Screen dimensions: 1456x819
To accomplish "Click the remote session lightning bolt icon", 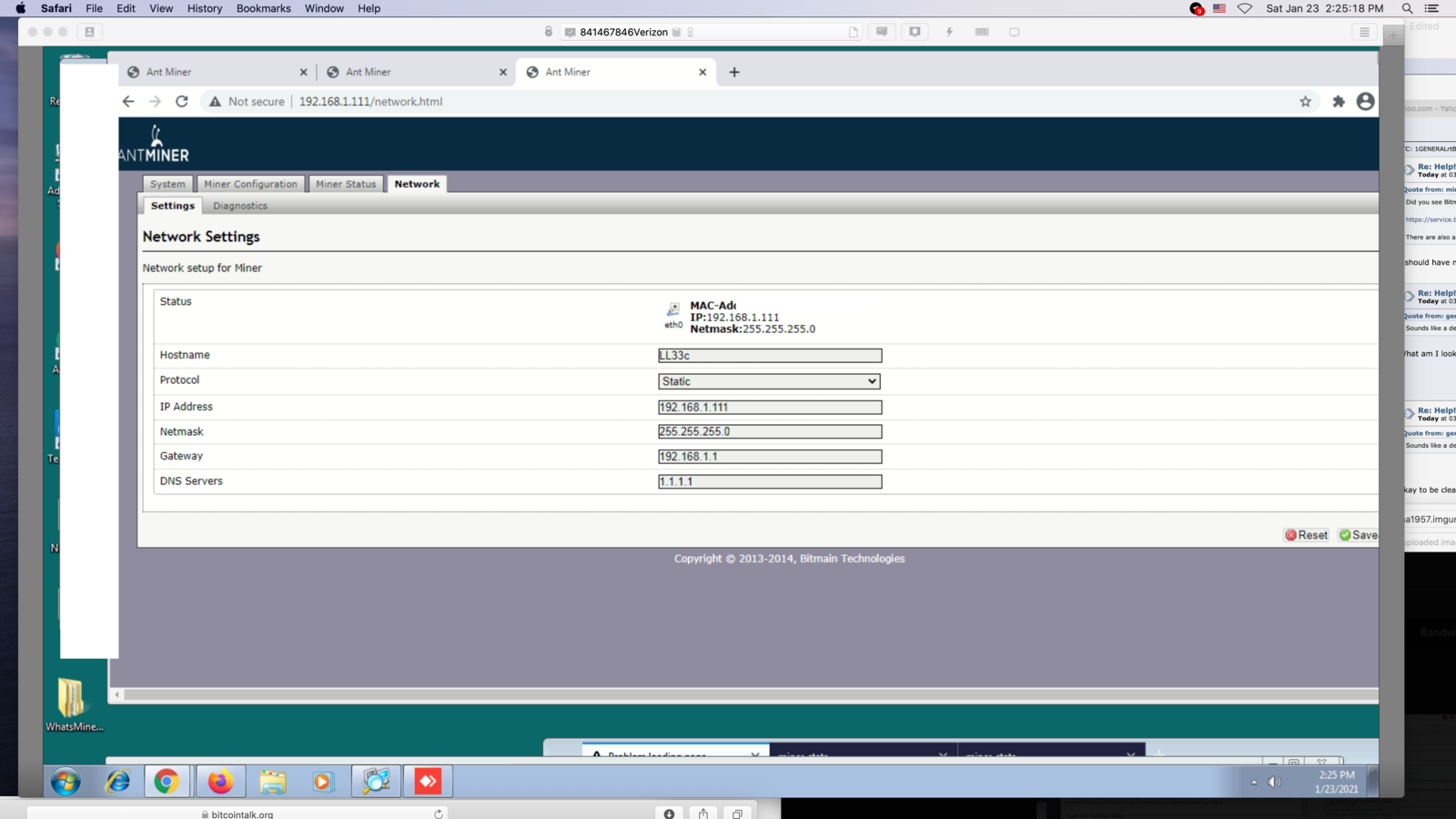I will tap(949, 32).
